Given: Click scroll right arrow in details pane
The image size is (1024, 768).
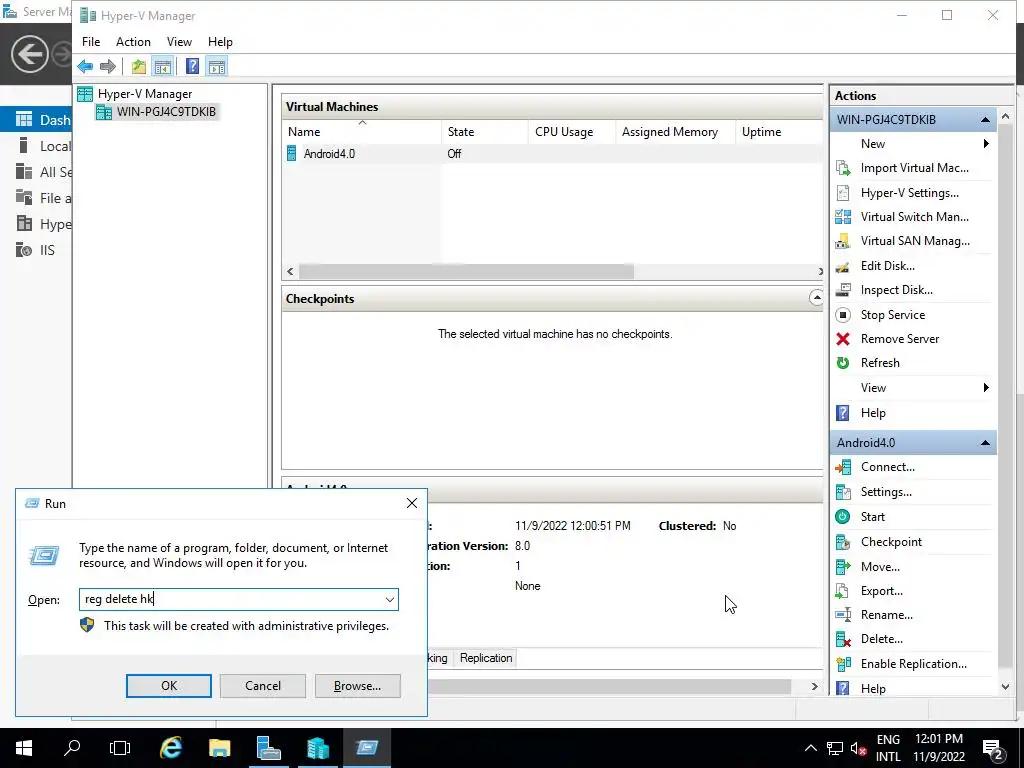Looking at the screenshot, I should click(x=814, y=686).
